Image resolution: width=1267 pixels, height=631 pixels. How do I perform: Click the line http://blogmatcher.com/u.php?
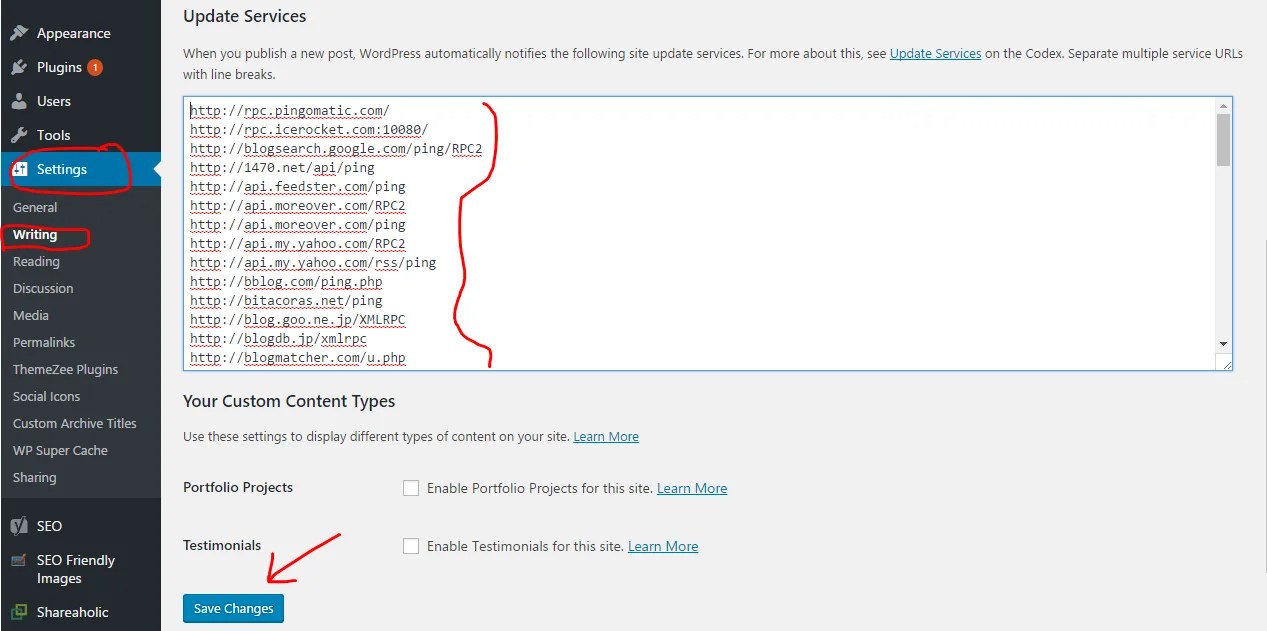(x=298, y=358)
